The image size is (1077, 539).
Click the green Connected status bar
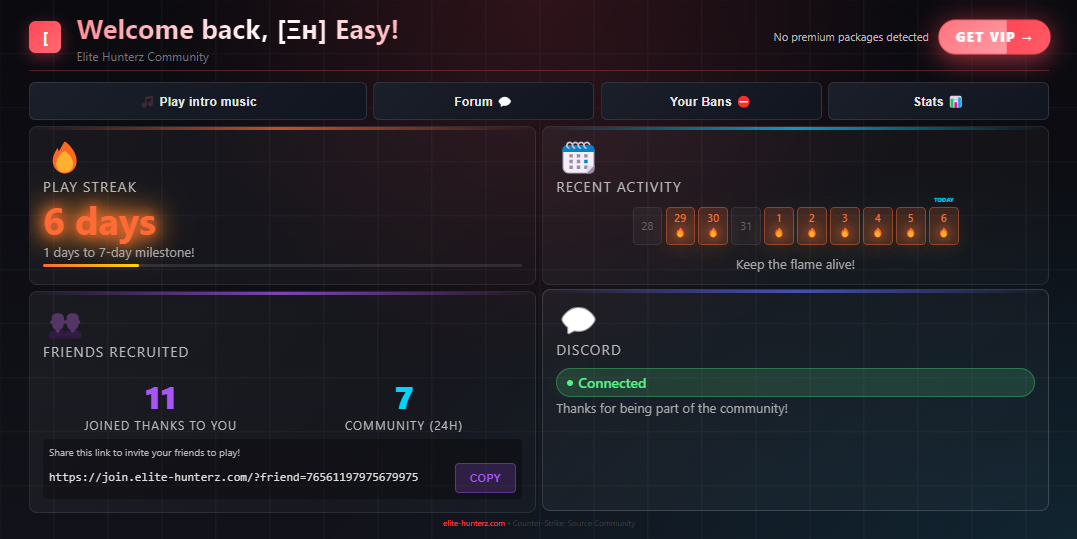coord(794,383)
